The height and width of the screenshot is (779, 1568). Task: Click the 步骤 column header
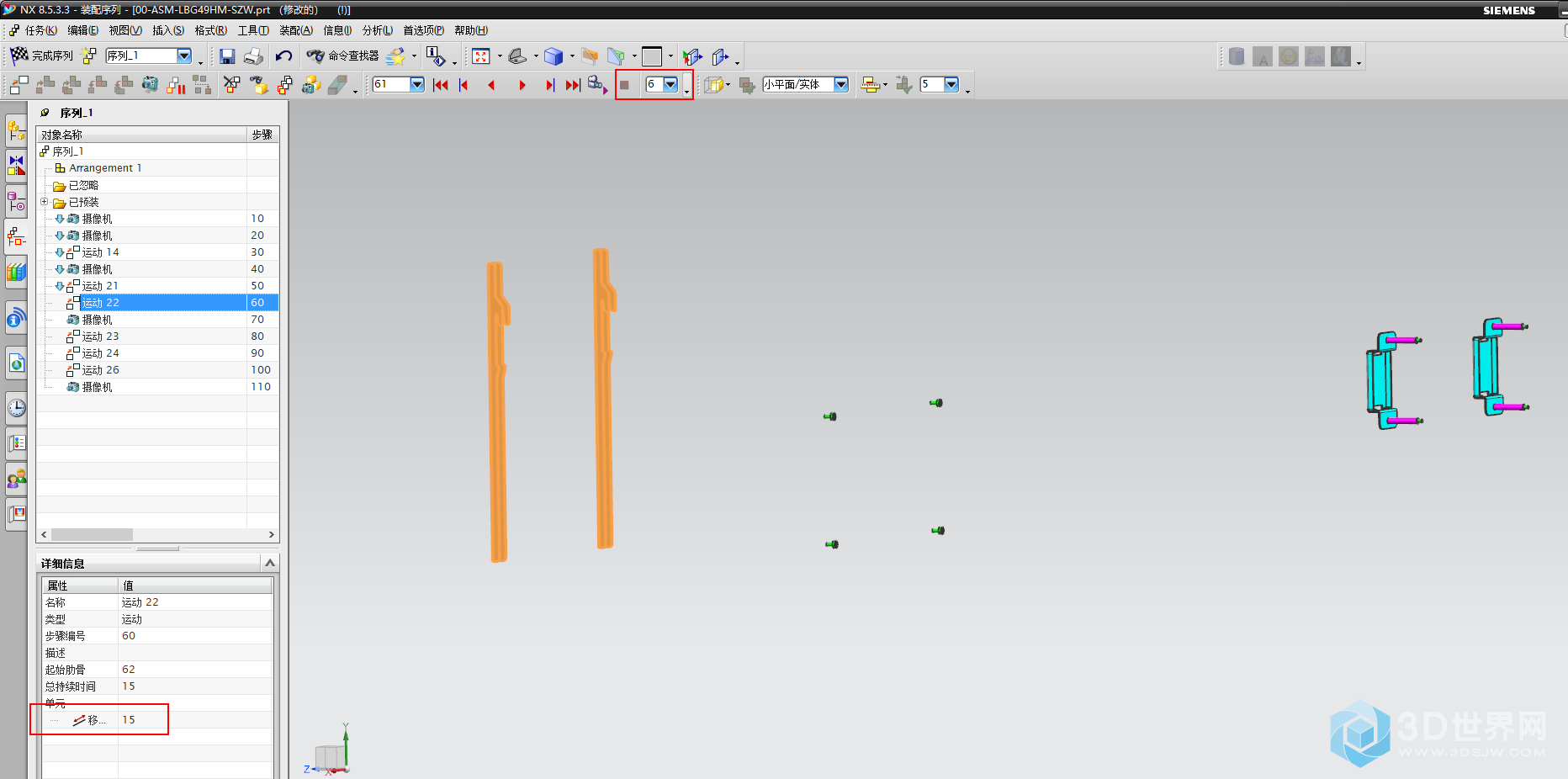(262, 135)
